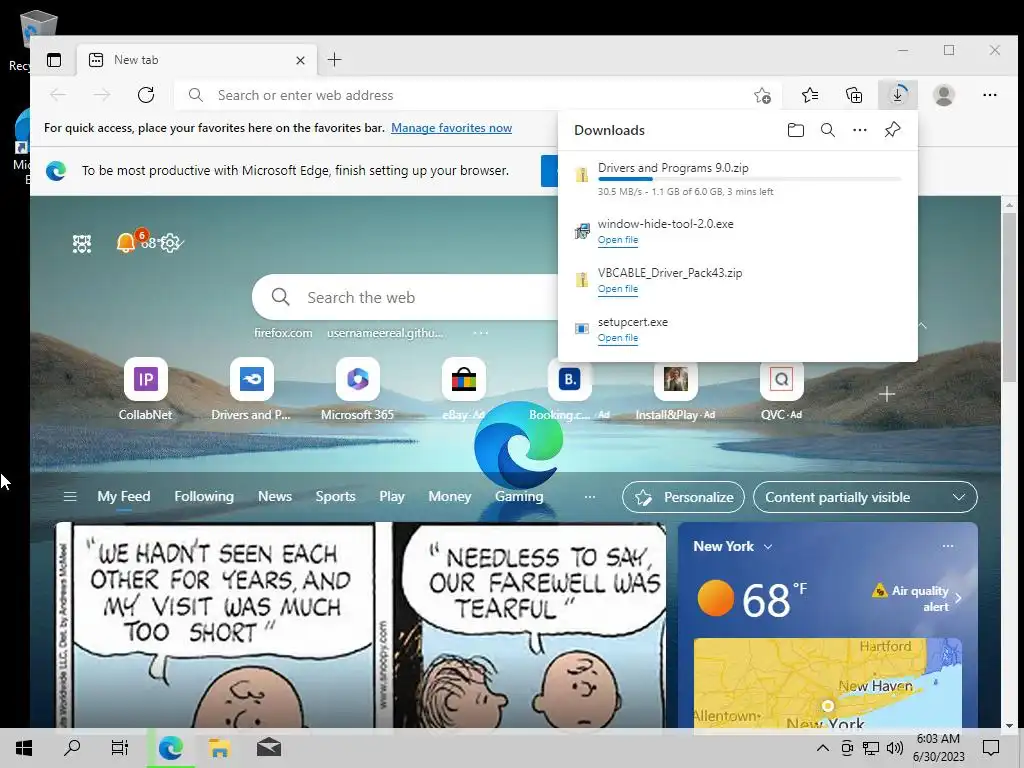Select My Feed tab

tap(123, 497)
